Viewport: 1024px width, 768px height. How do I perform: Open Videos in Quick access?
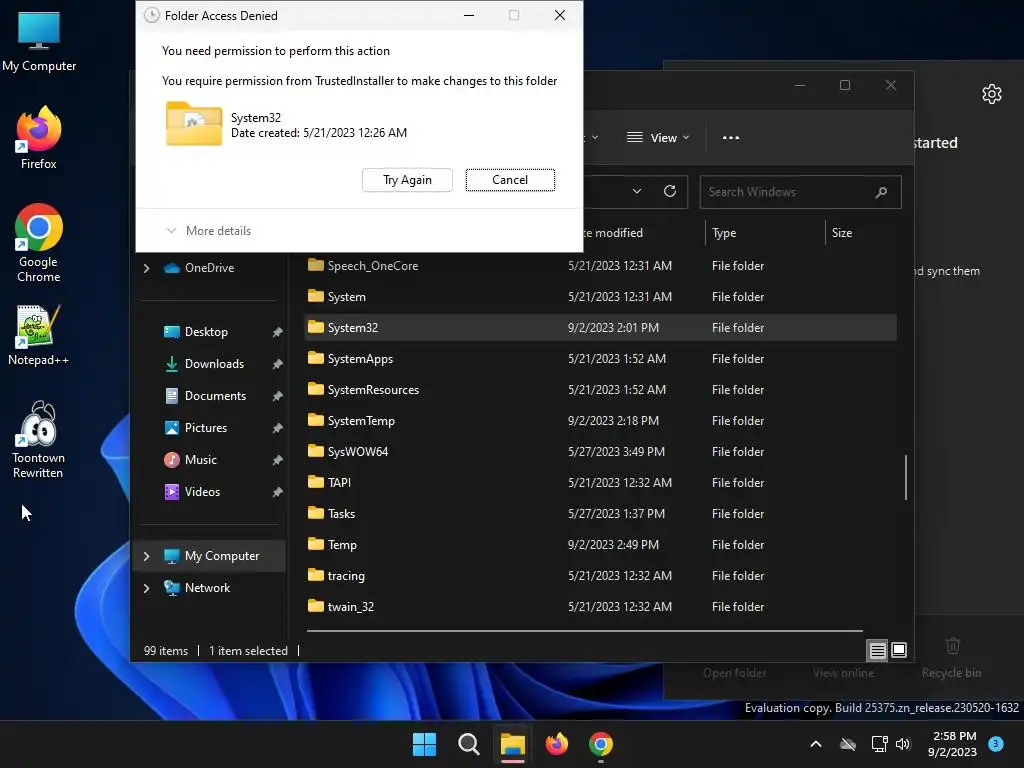click(202, 492)
